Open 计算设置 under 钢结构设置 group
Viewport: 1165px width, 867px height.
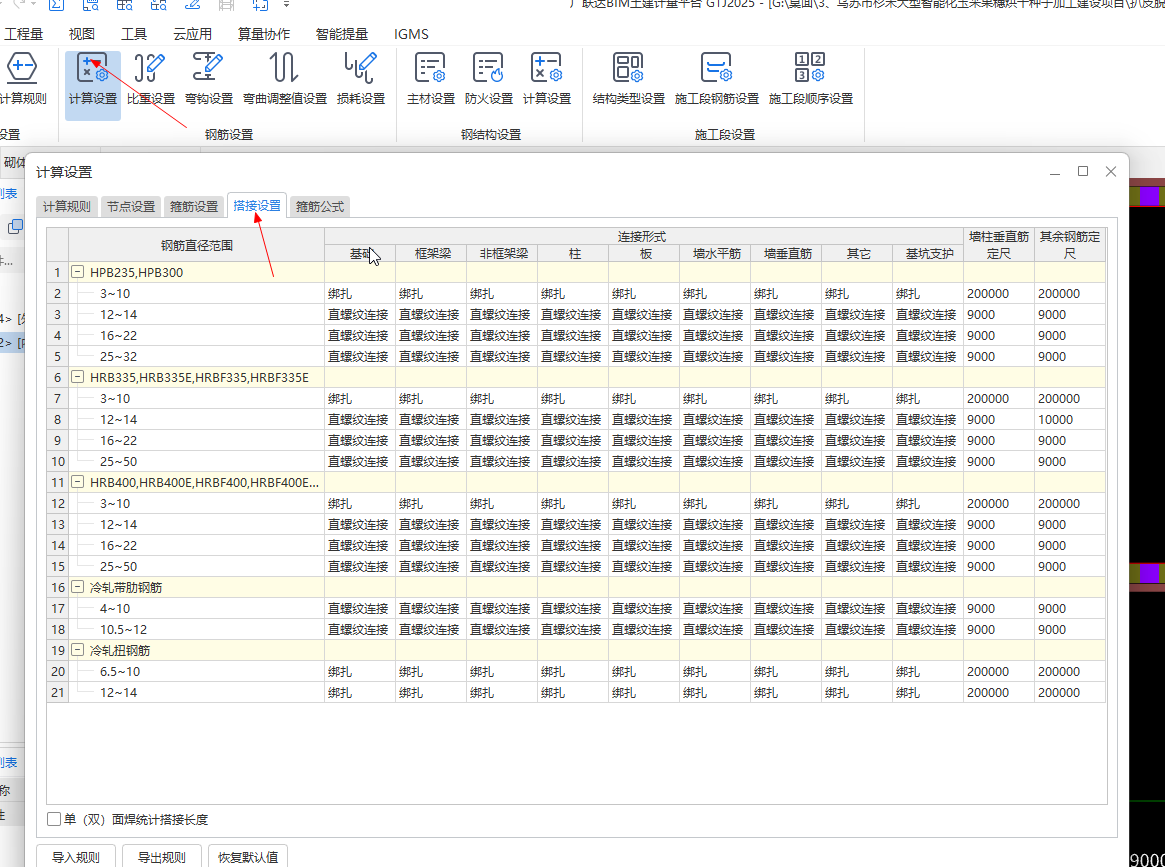click(547, 80)
